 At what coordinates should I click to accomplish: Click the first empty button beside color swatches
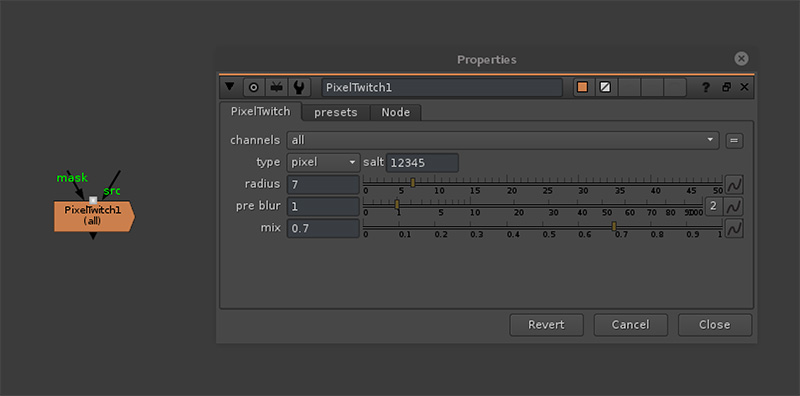tap(630, 88)
